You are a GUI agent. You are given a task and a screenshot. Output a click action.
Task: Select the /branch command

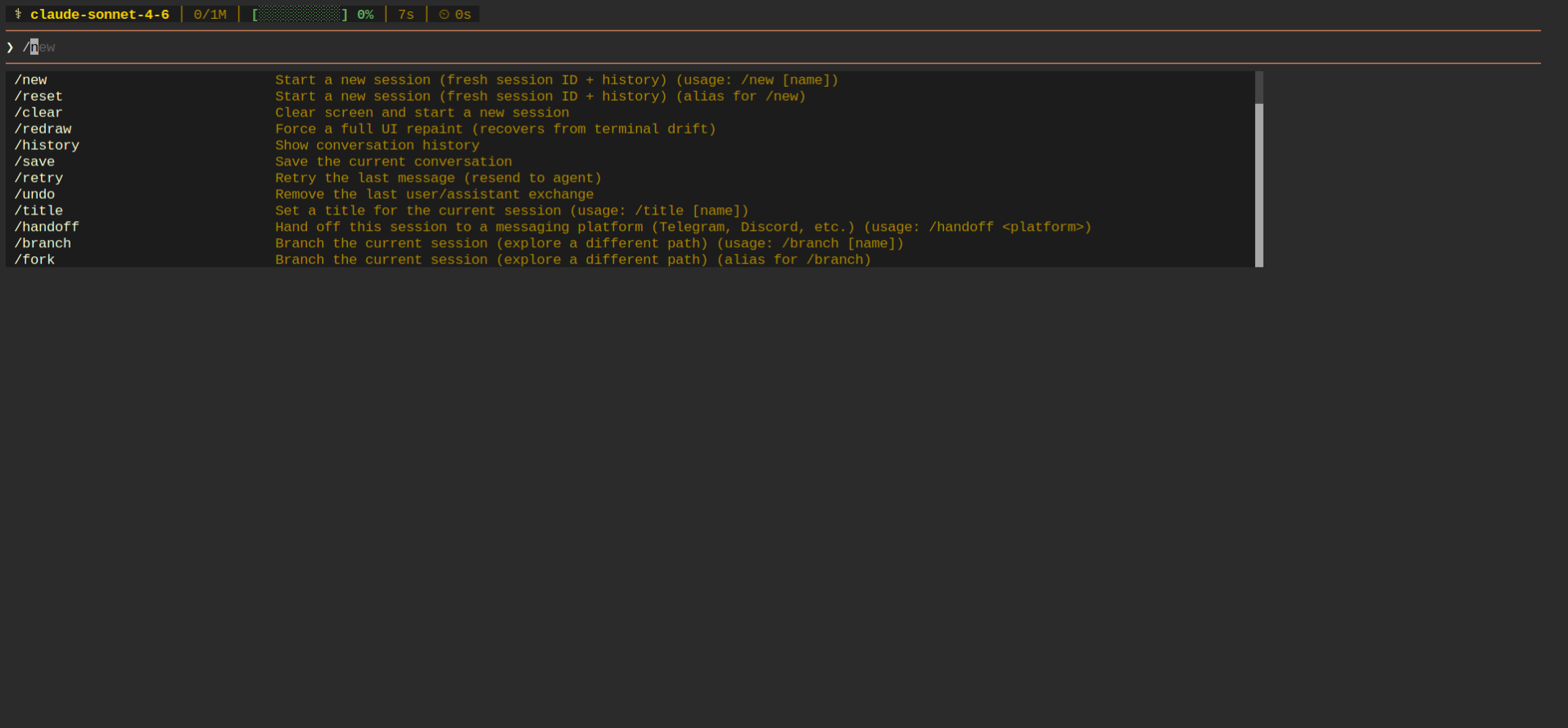tap(43, 243)
